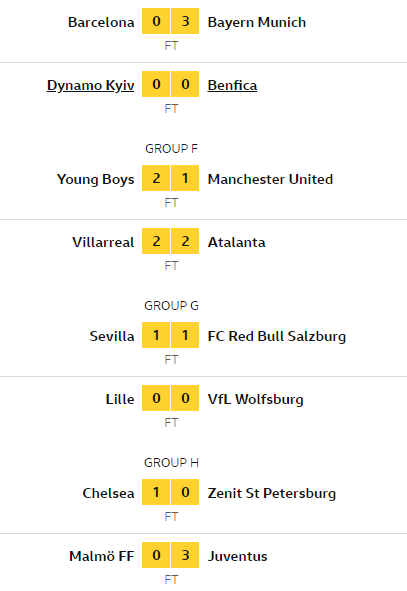Click VfL Wolfsburg team name

[x=256, y=399]
